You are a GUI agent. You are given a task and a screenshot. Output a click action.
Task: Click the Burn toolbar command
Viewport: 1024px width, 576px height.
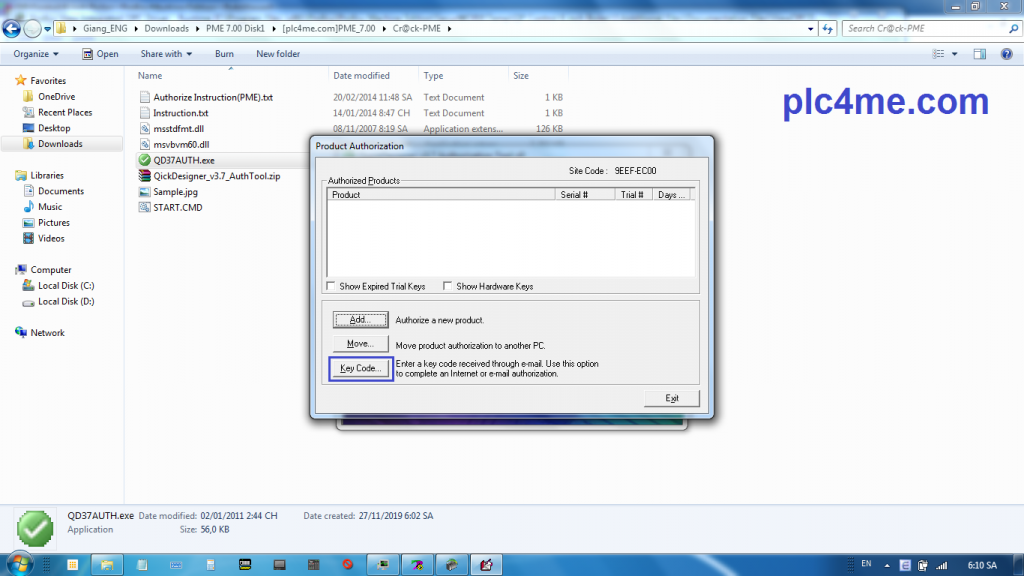[x=224, y=54]
